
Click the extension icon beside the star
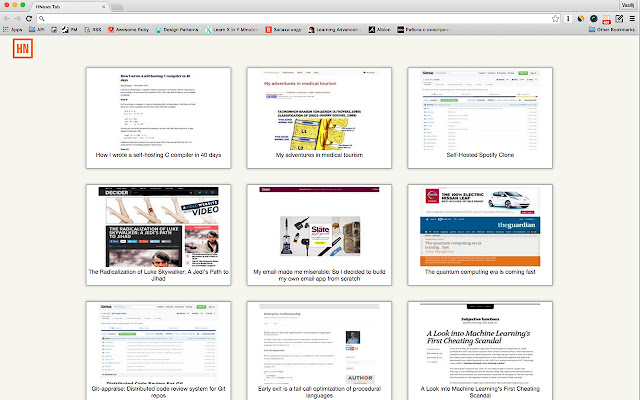click(568, 18)
